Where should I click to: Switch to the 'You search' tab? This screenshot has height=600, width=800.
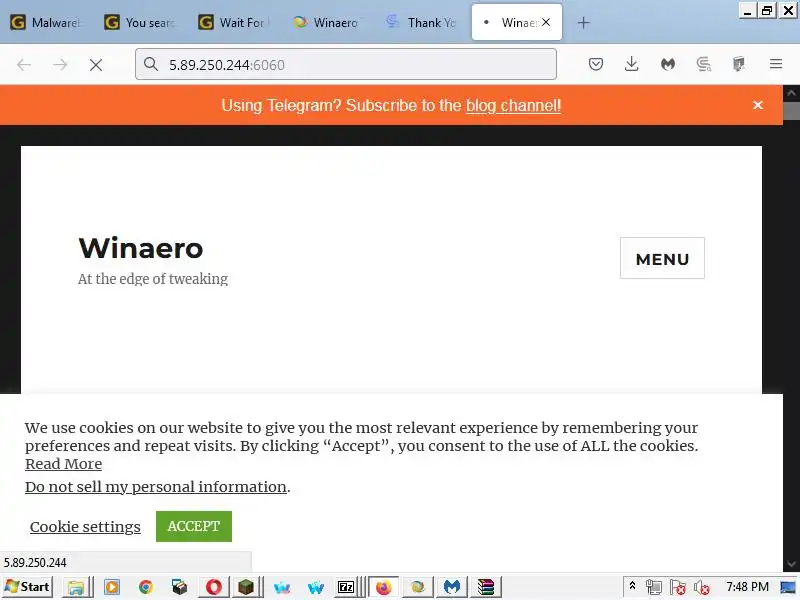pyautogui.click(x=140, y=22)
